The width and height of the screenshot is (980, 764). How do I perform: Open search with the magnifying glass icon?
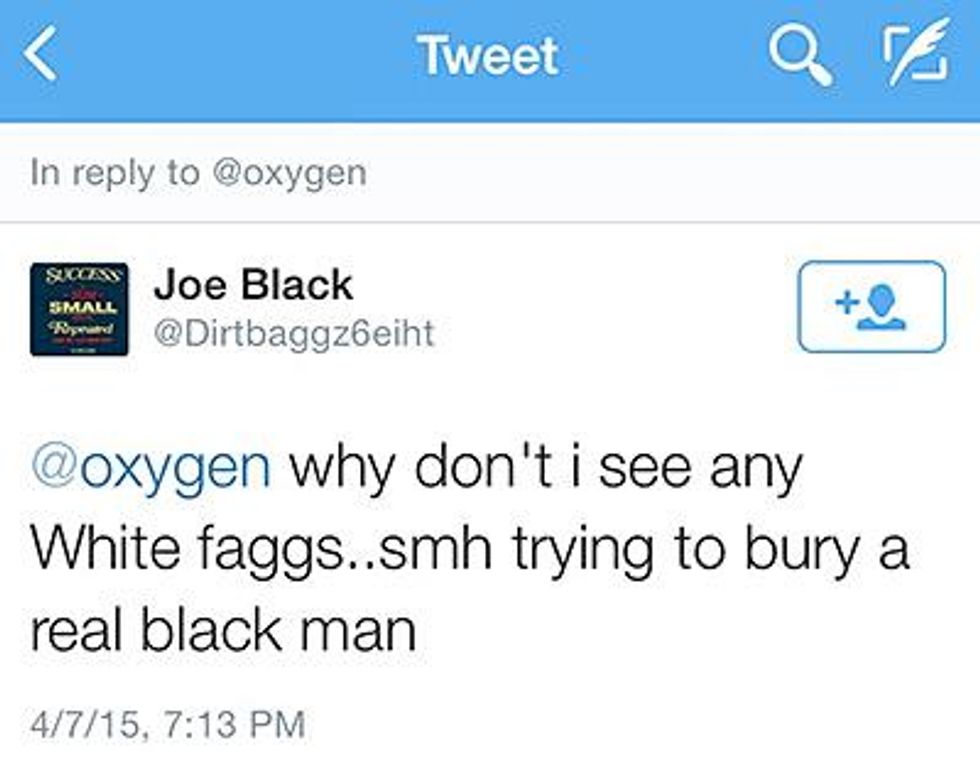coord(801,55)
